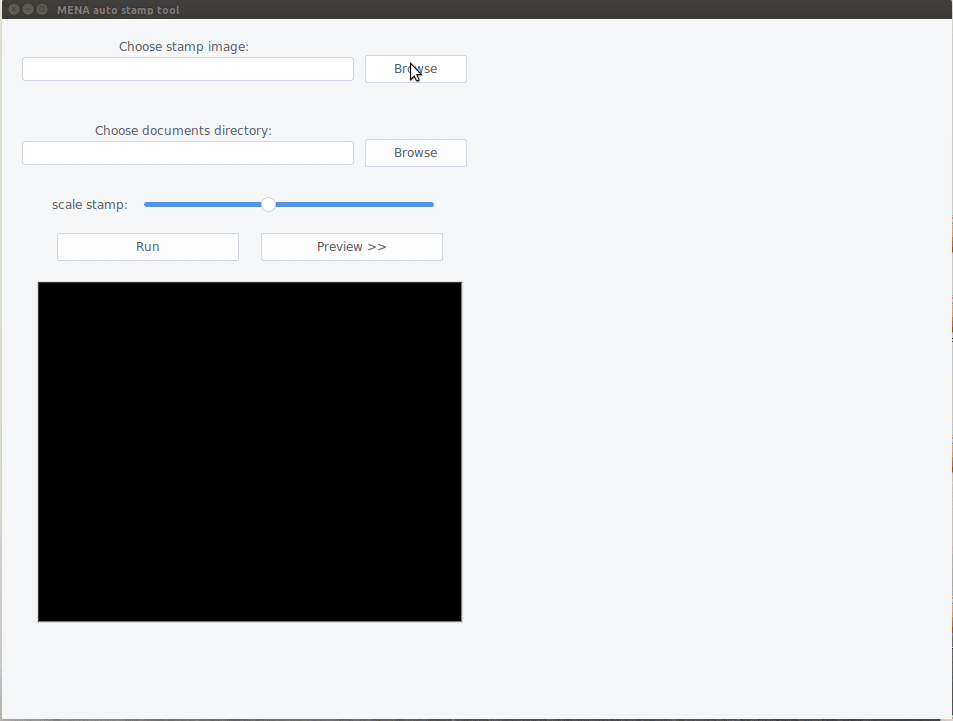The width and height of the screenshot is (953, 721).
Task: Click the 'MENA auto stamp tool' window title
Action: [x=118, y=10]
